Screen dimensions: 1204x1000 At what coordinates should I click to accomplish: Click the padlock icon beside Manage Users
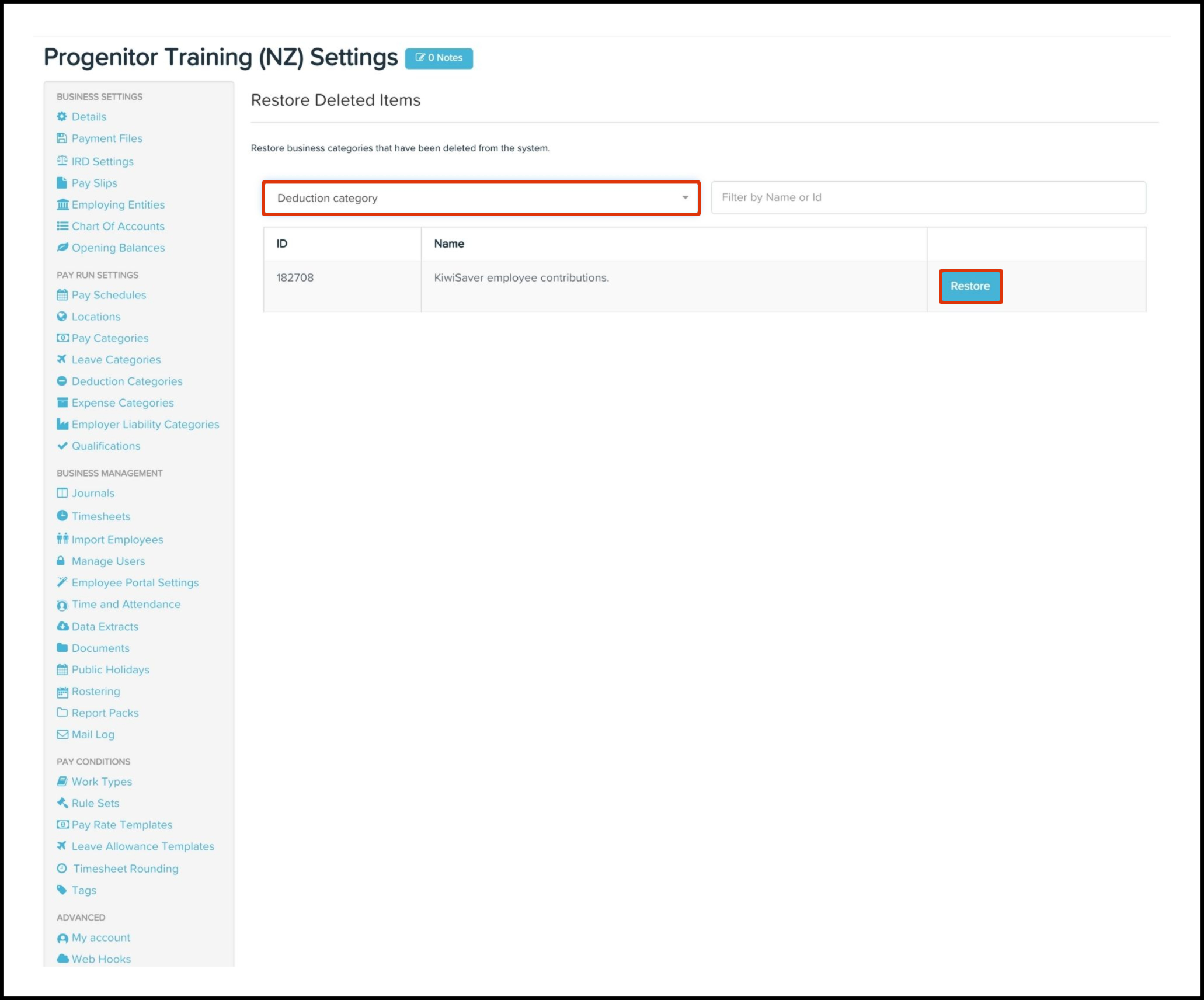tap(61, 561)
